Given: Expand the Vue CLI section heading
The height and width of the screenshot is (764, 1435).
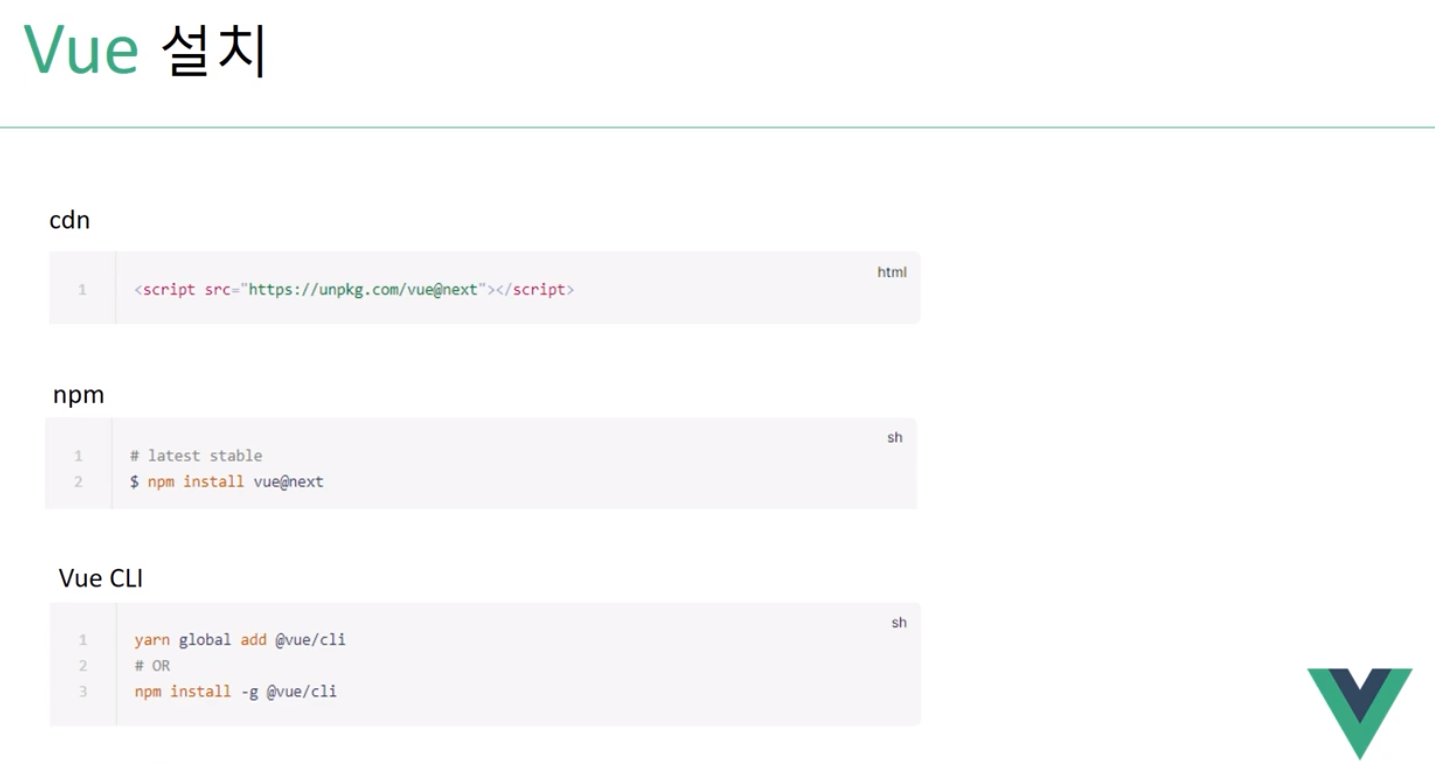Looking at the screenshot, I should coord(100,578).
